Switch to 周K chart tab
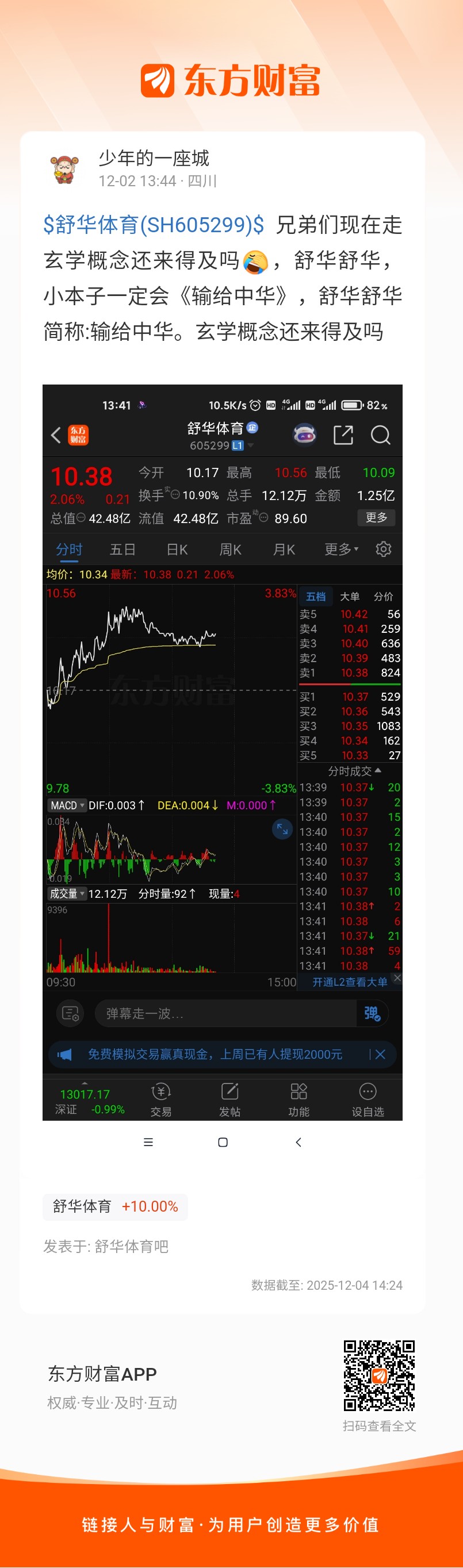This screenshot has height=1568, width=463. click(x=230, y=549)
